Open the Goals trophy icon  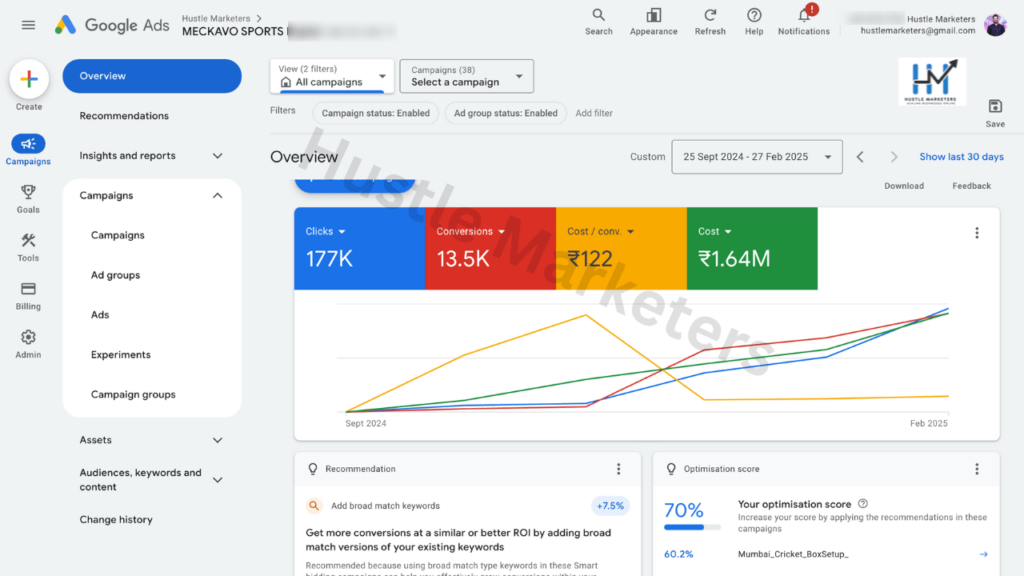[x=28, y=193]
